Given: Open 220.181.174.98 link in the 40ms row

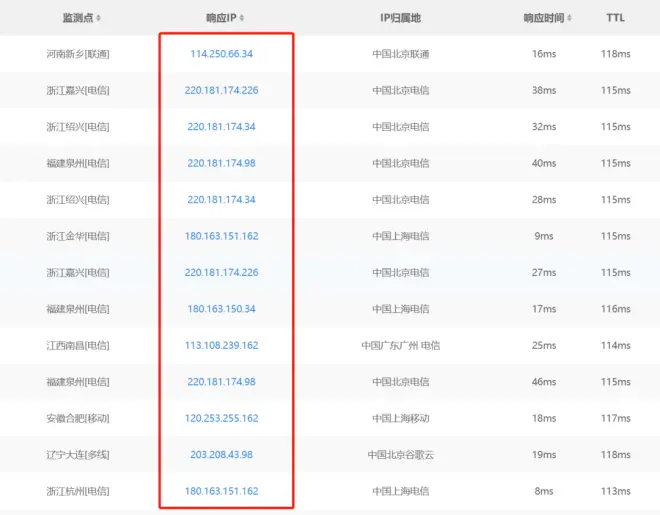Looking at the screenshot, I should click(x=221, y=163).
